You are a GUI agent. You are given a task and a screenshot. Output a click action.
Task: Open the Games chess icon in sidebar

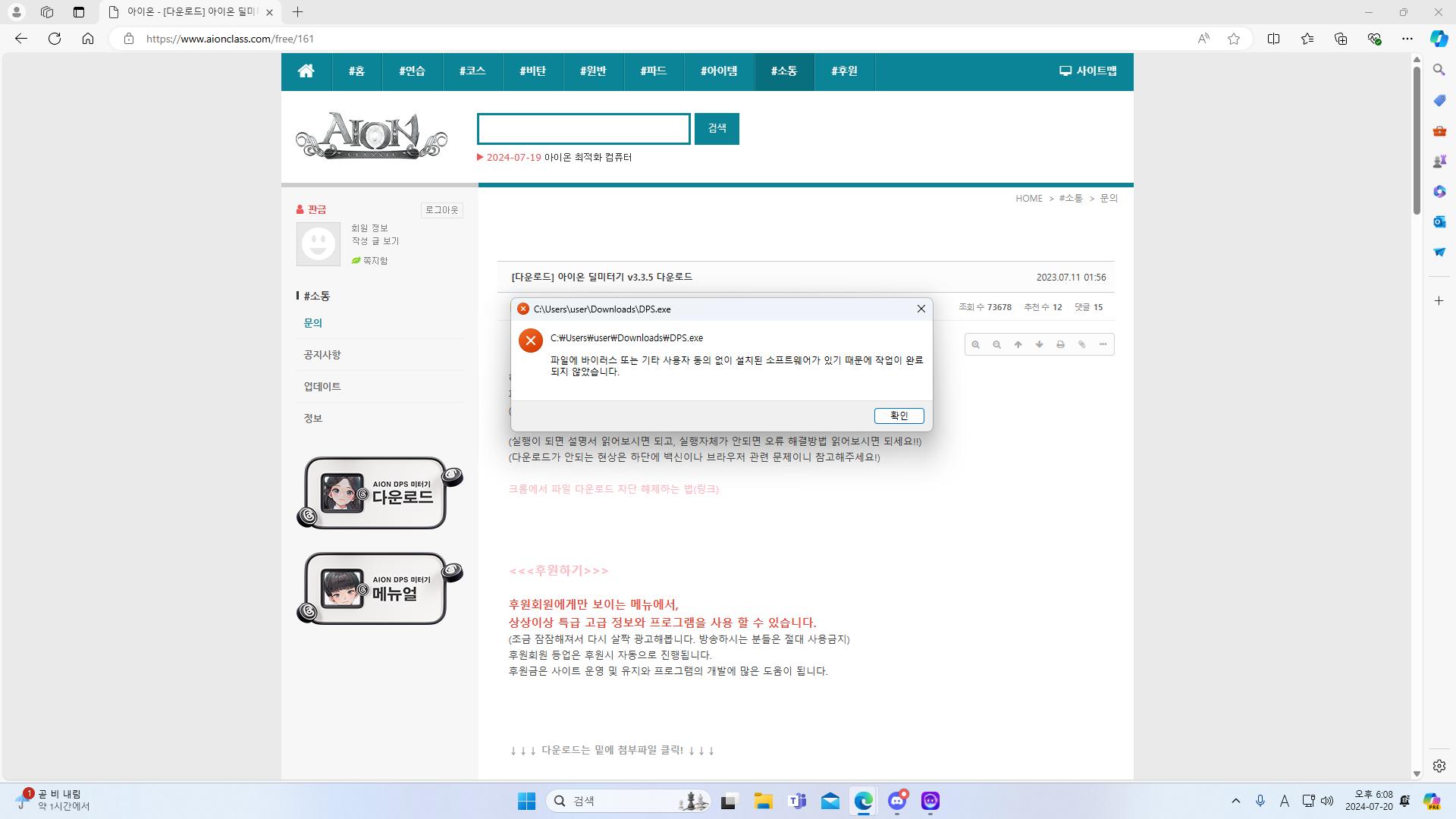click(x=1439, y=161)
